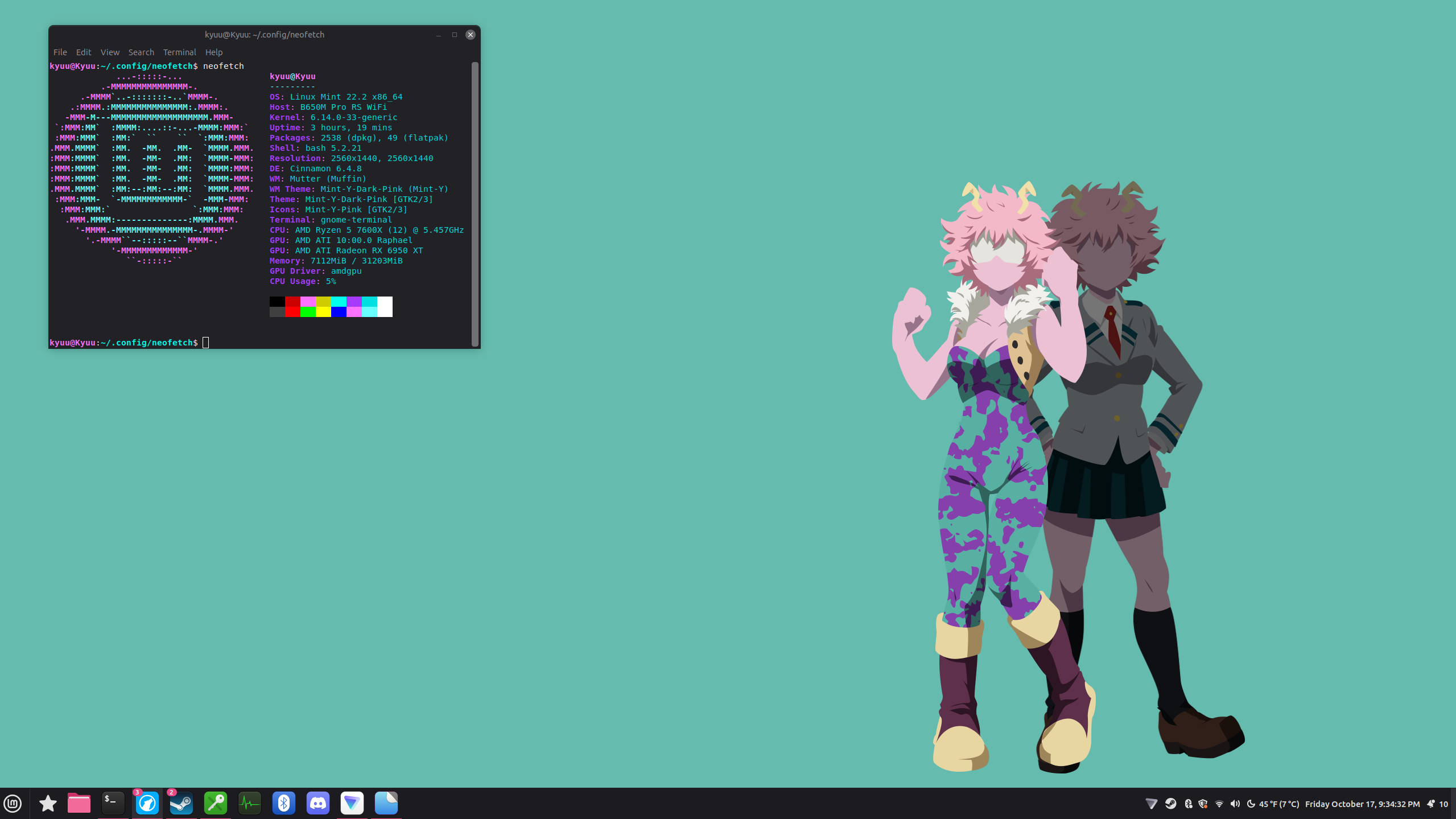1456x819 pixels.
Task: Open the pink Files folder launcher
Action: pyautogui.click(x=79, y=803)
